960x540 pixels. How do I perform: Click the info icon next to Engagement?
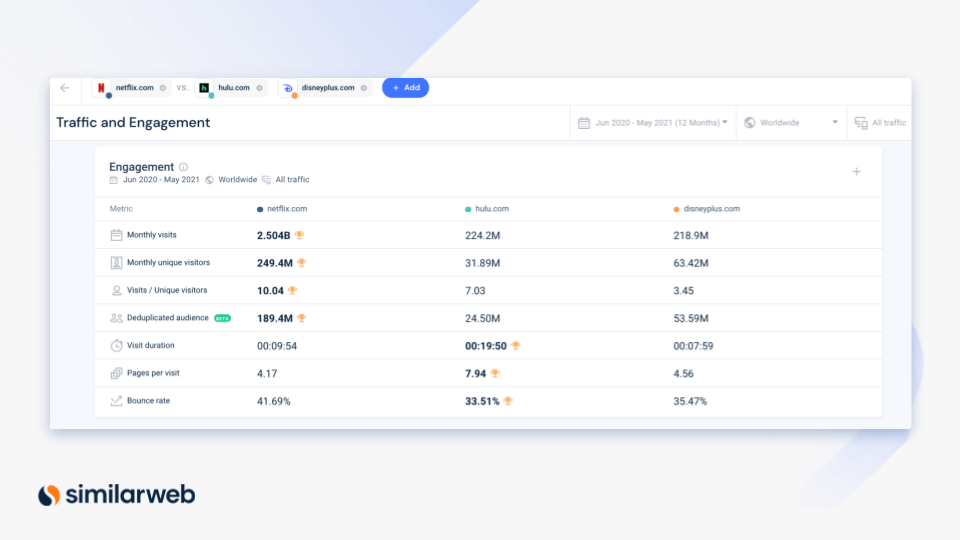coord(183,167)
